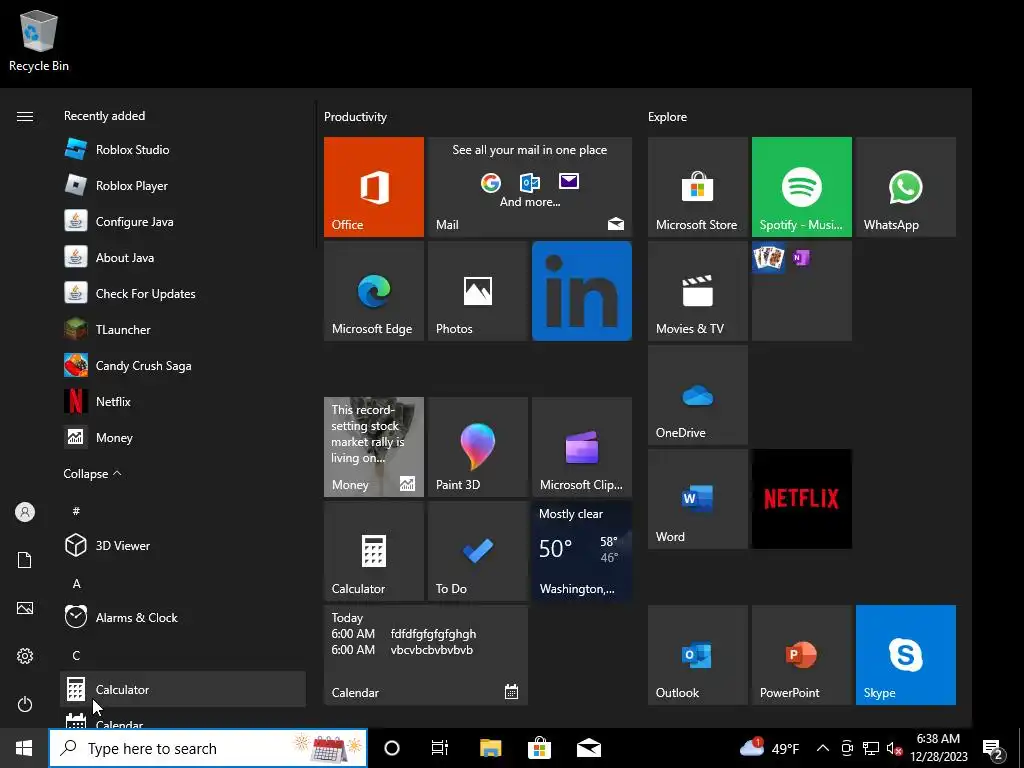The height and width of the screenshot is (768, 1024).
Task: Open Task View on taskbar
Action: point(440,748)
